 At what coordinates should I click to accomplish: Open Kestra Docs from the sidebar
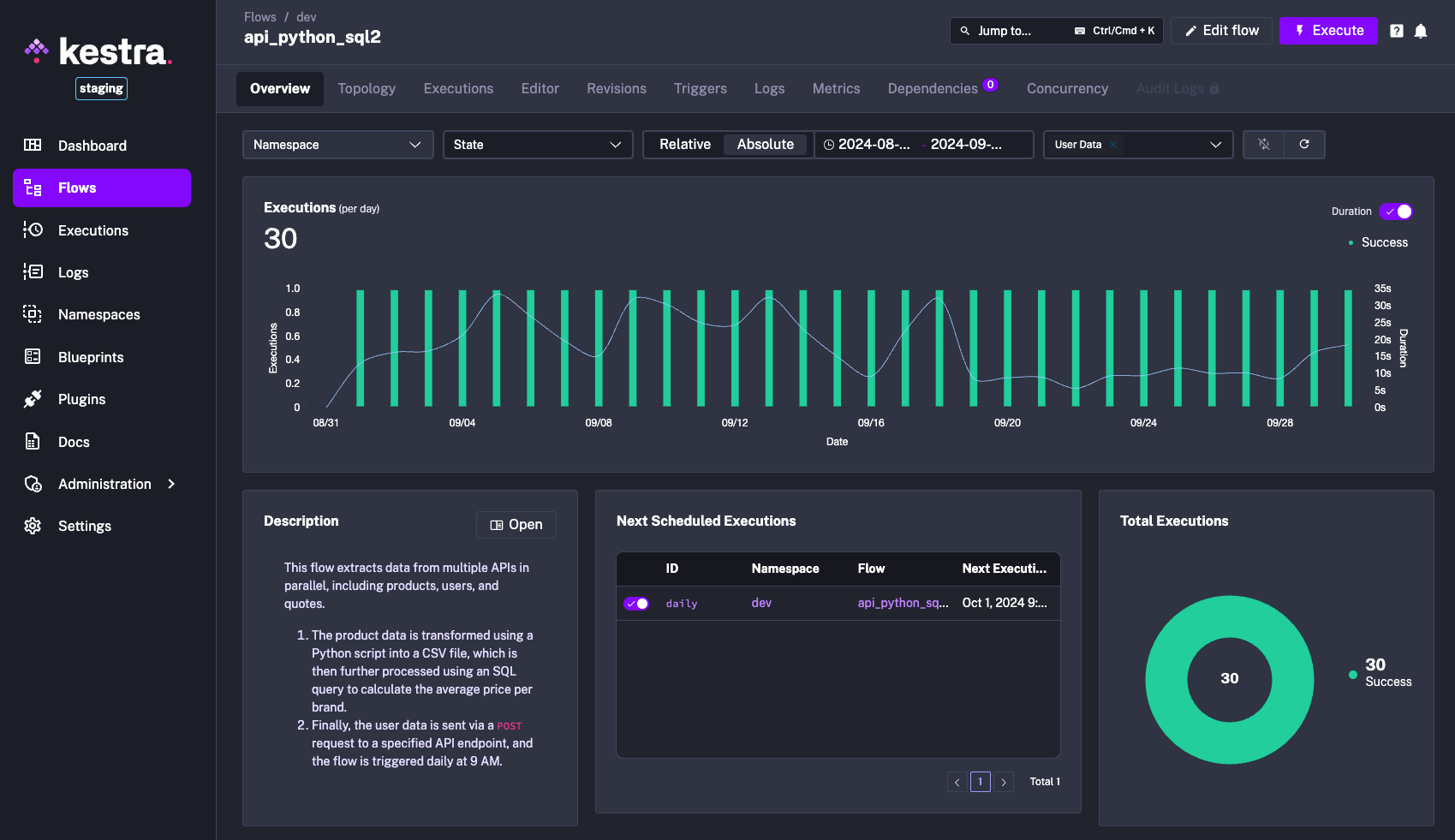point(72,441)
